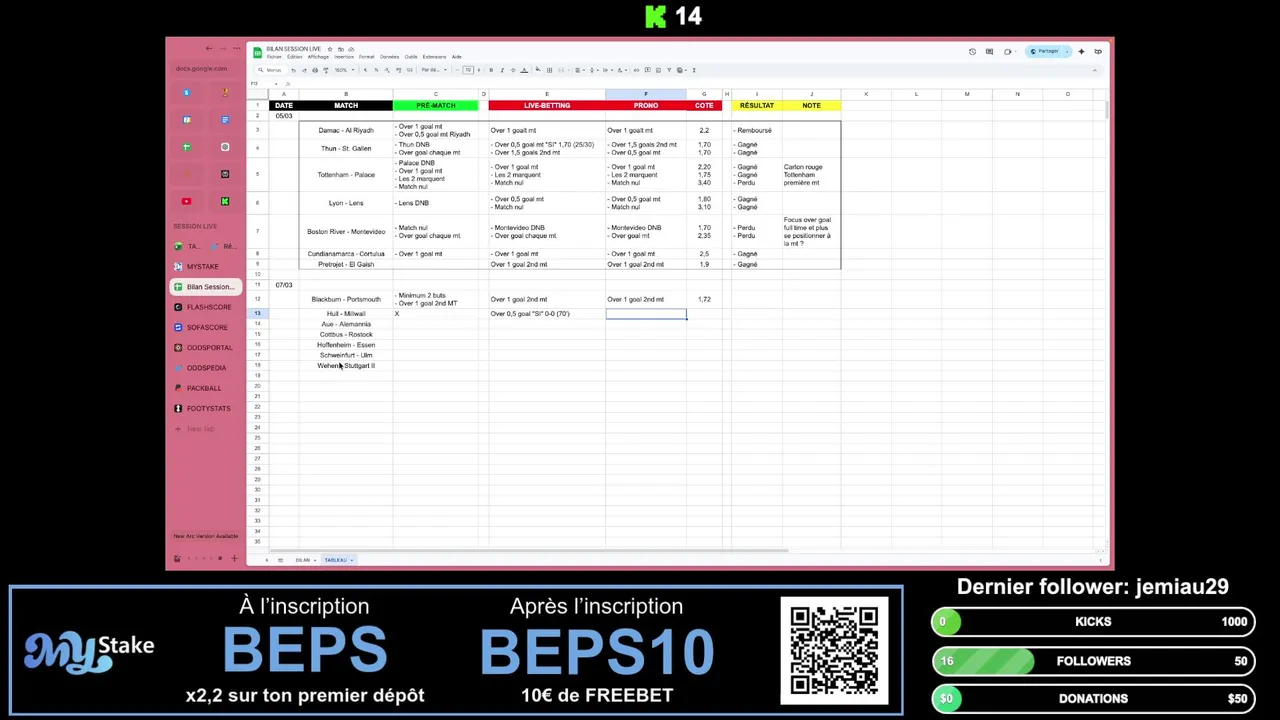
Task: Star the BILAN SESSION LIVE document
Action: click(x=330, y=49)
